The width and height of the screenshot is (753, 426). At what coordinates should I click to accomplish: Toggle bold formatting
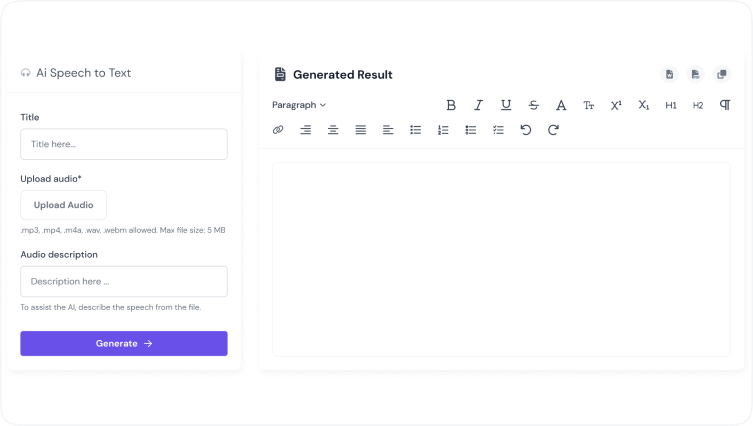[x=451, y=105]
